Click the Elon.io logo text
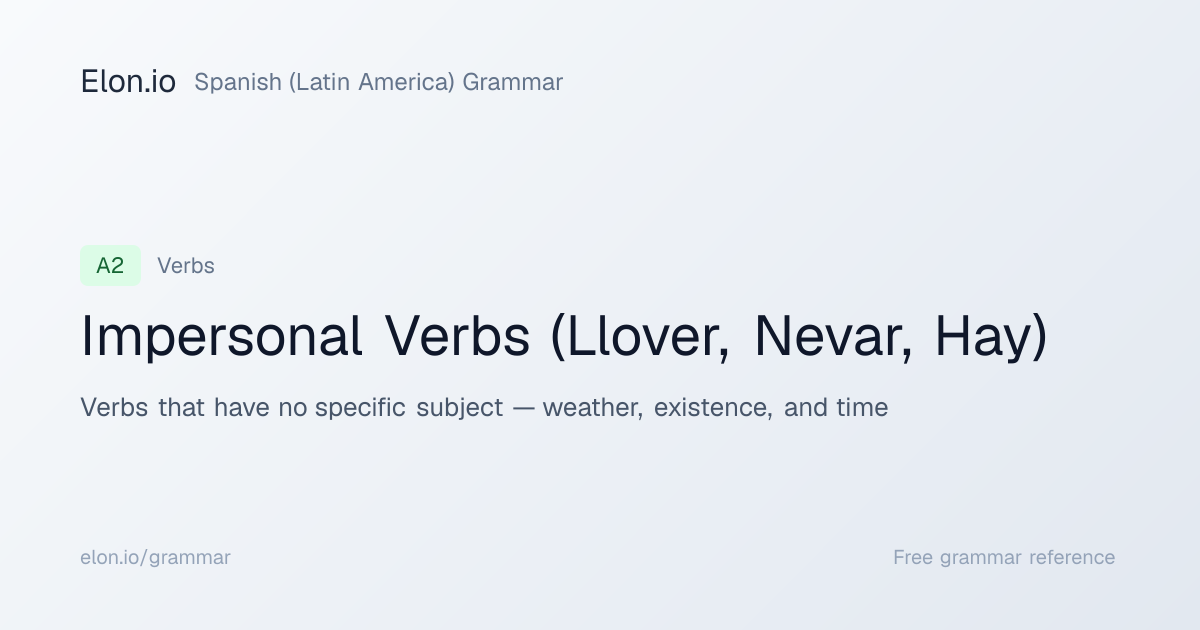 [128, 82]
